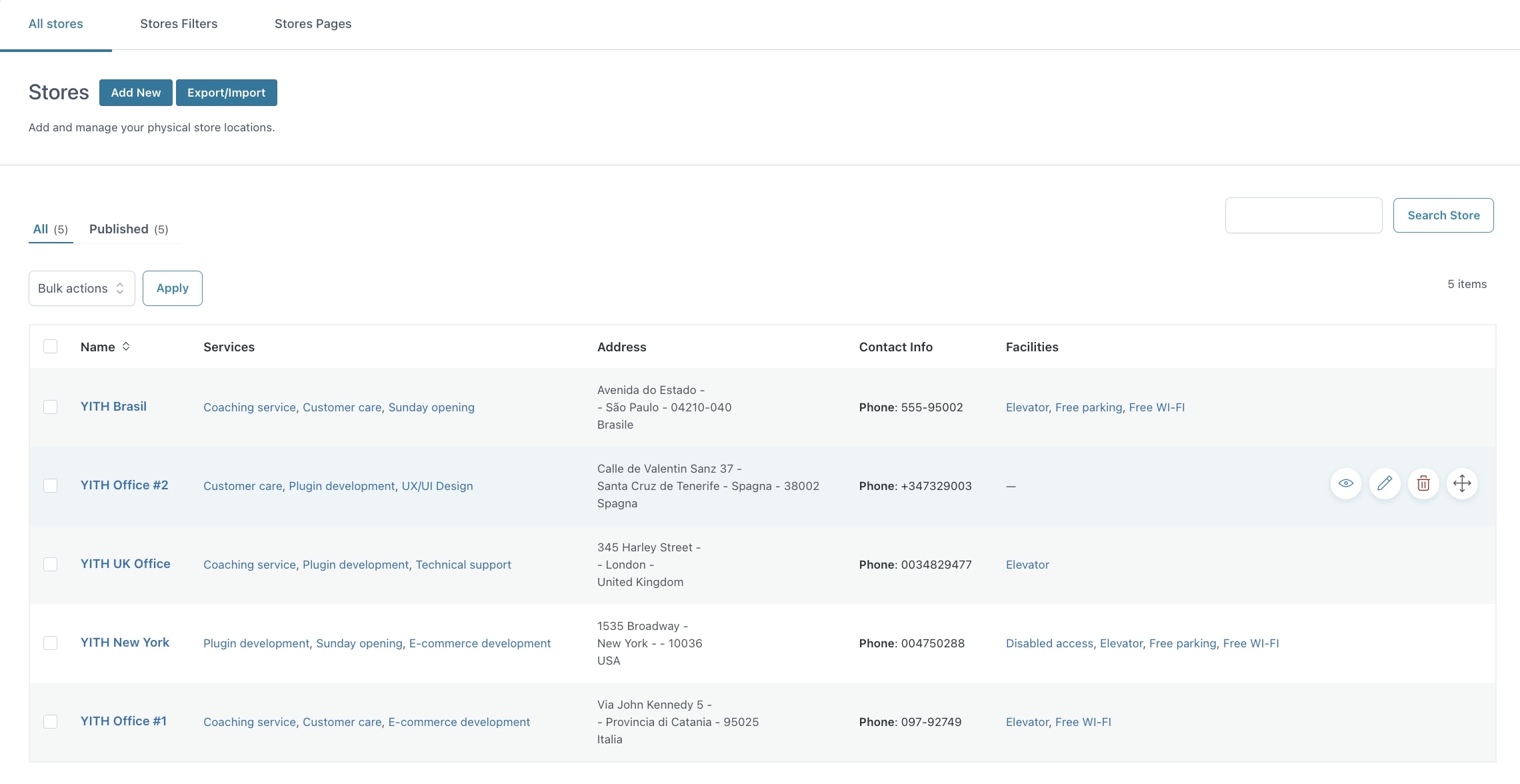Click Sunday opening service in YITH Brasil row

click(431, 407)
